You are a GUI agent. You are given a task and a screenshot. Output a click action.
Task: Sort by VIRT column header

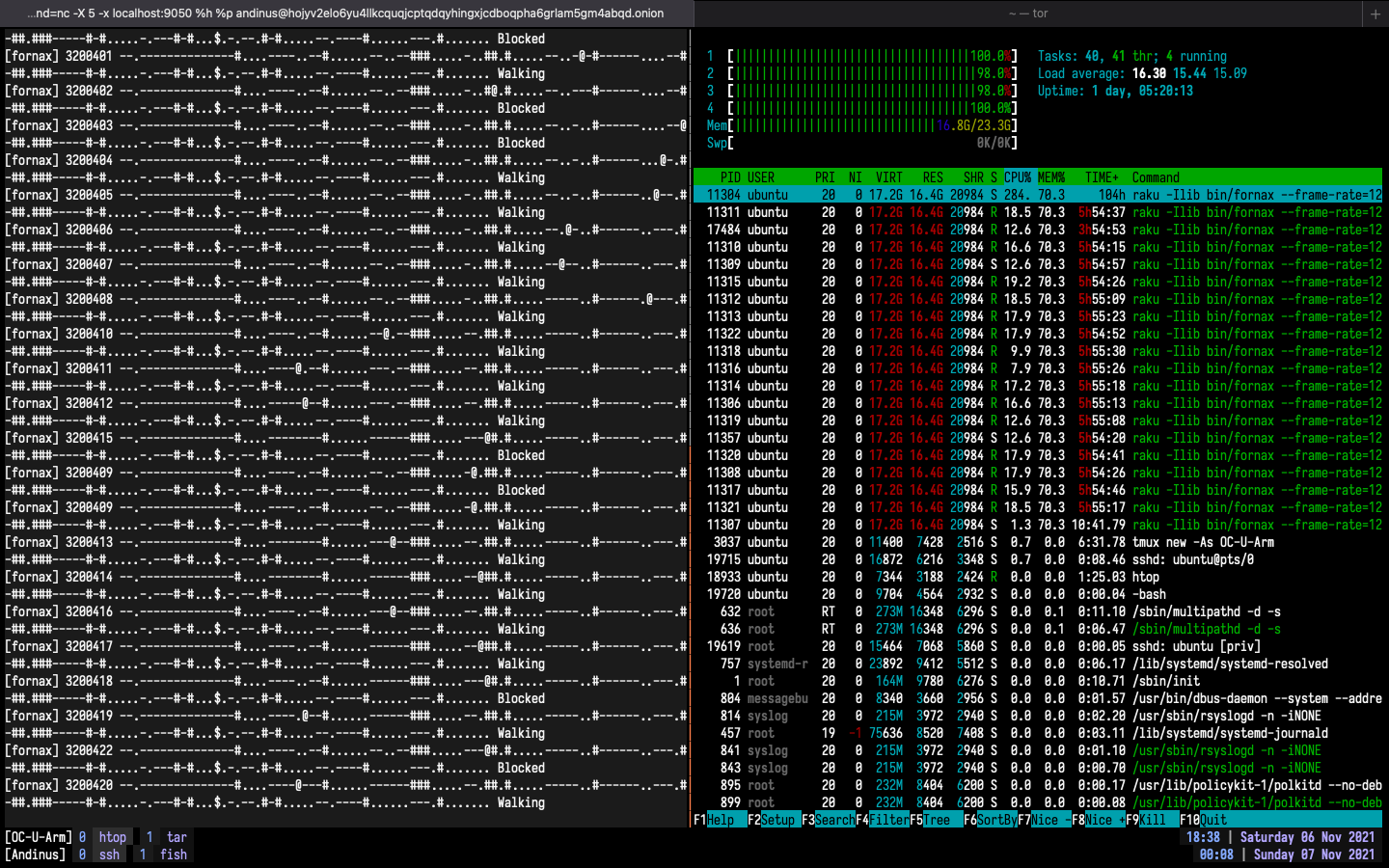pos(889,177)
